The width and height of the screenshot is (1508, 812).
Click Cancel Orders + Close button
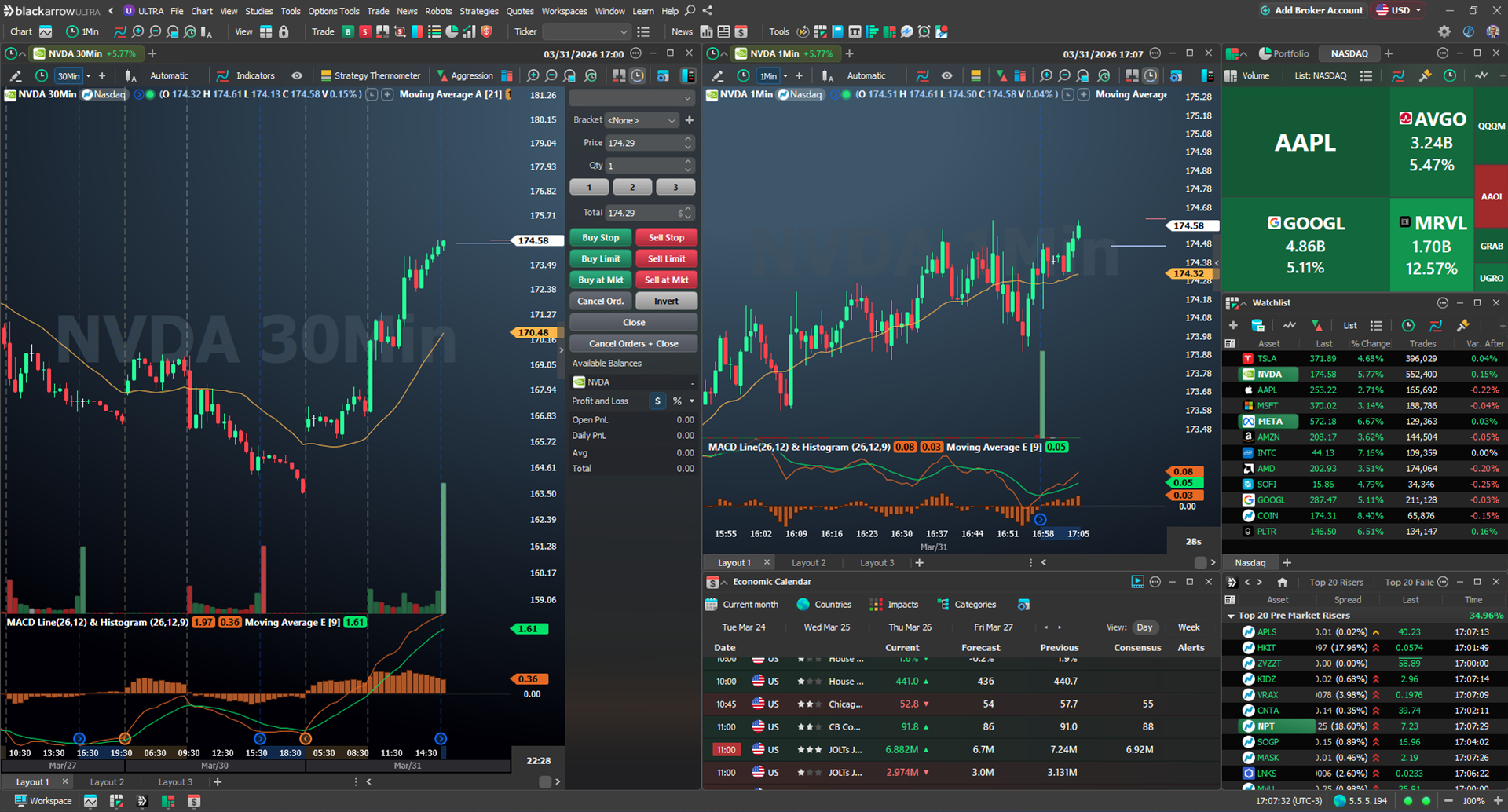tap(633, 344)
